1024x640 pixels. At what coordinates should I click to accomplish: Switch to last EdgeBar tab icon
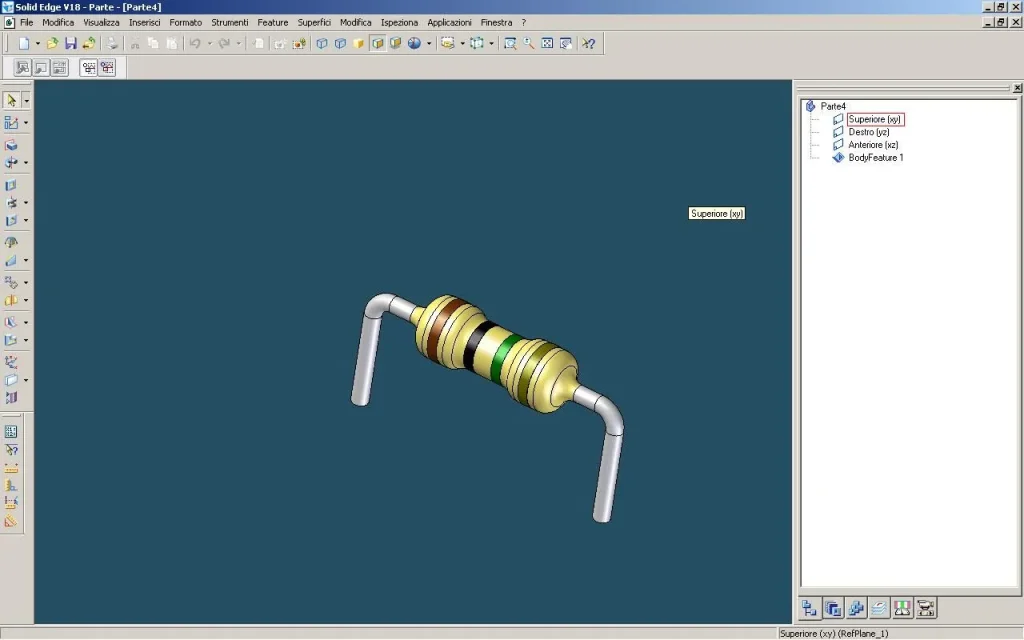pyautogui.click(x=925, y=609)
